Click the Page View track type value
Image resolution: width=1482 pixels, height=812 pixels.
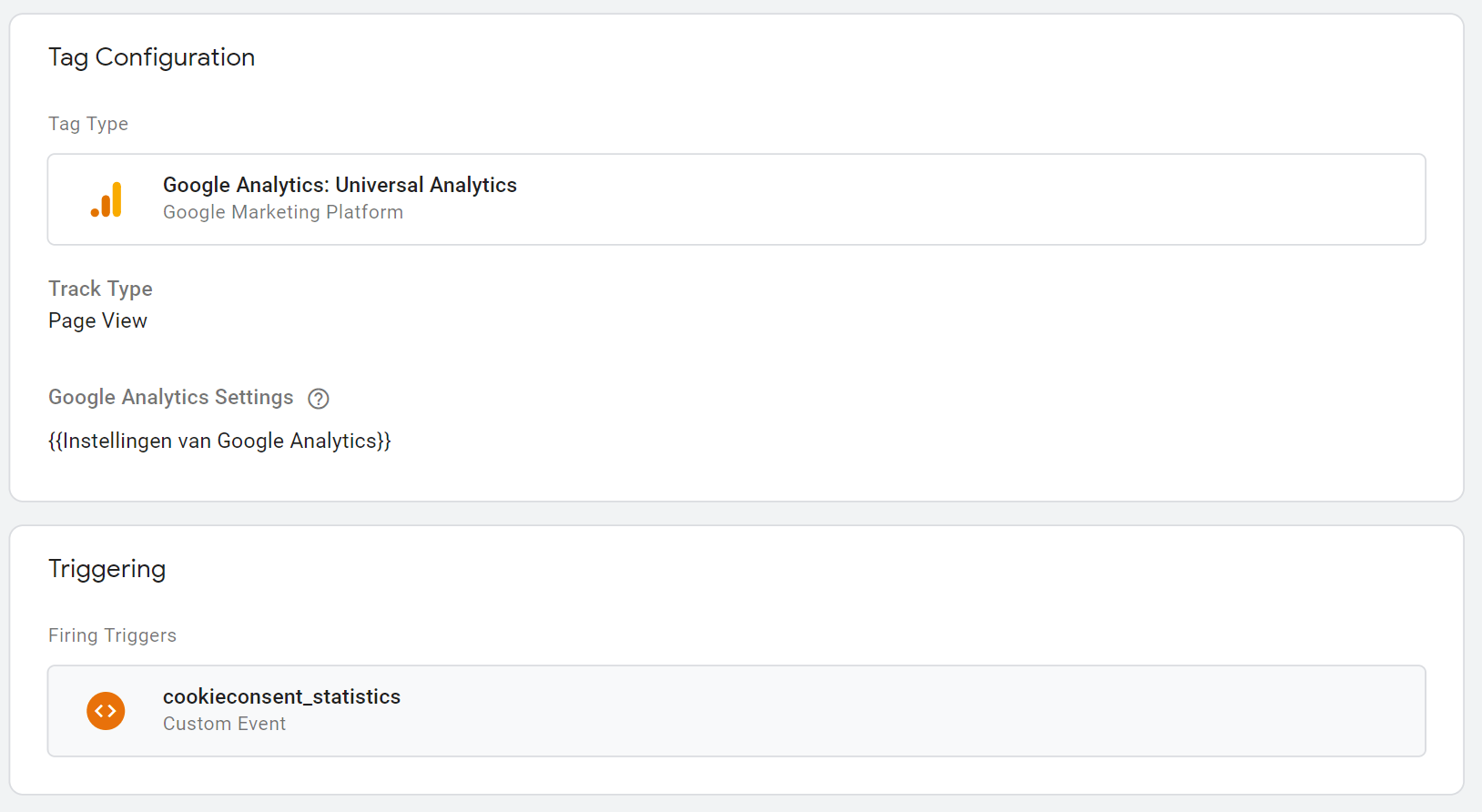(x=97, y=320)
